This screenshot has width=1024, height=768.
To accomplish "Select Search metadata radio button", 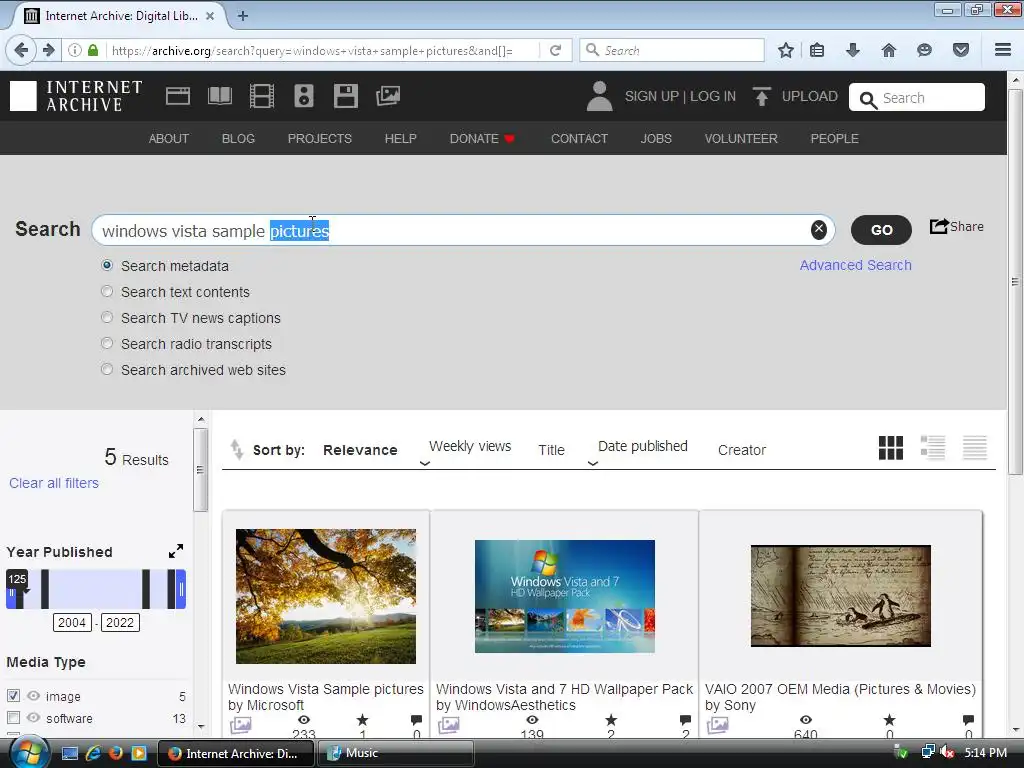I will (107, 266).
